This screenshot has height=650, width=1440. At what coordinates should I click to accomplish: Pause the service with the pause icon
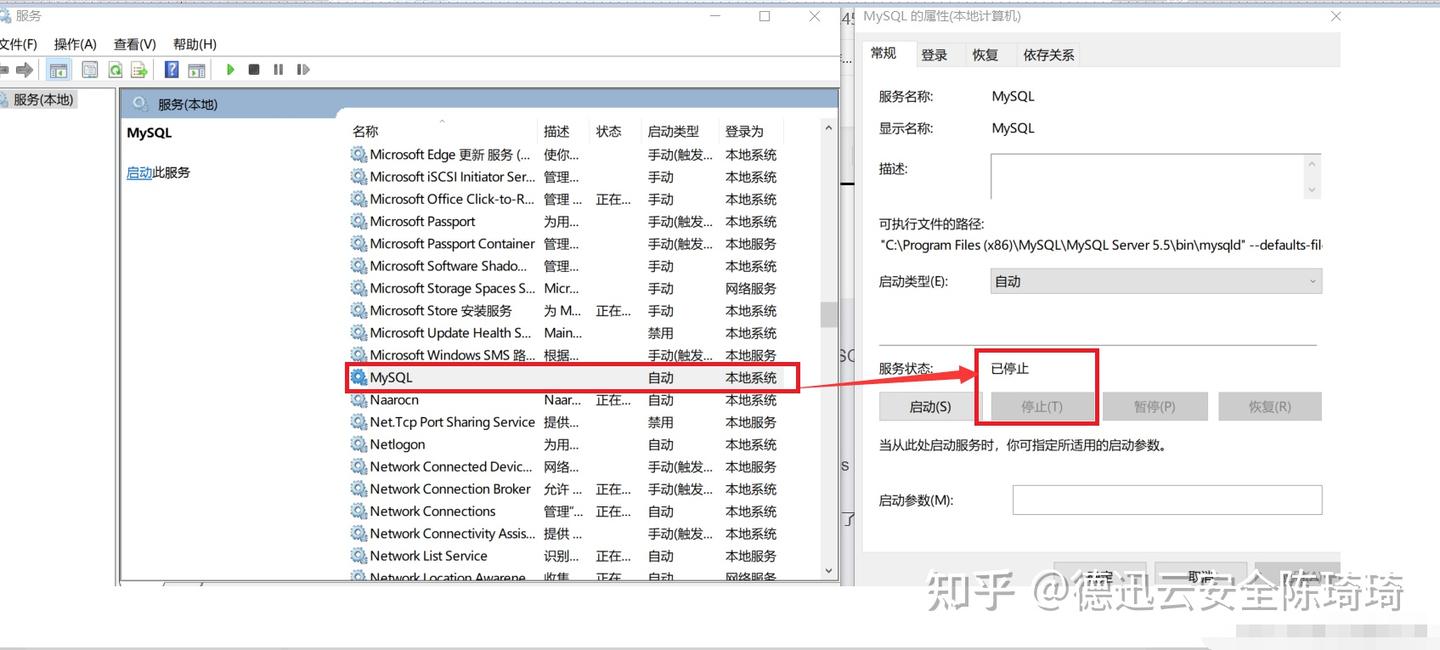[278, 69]
